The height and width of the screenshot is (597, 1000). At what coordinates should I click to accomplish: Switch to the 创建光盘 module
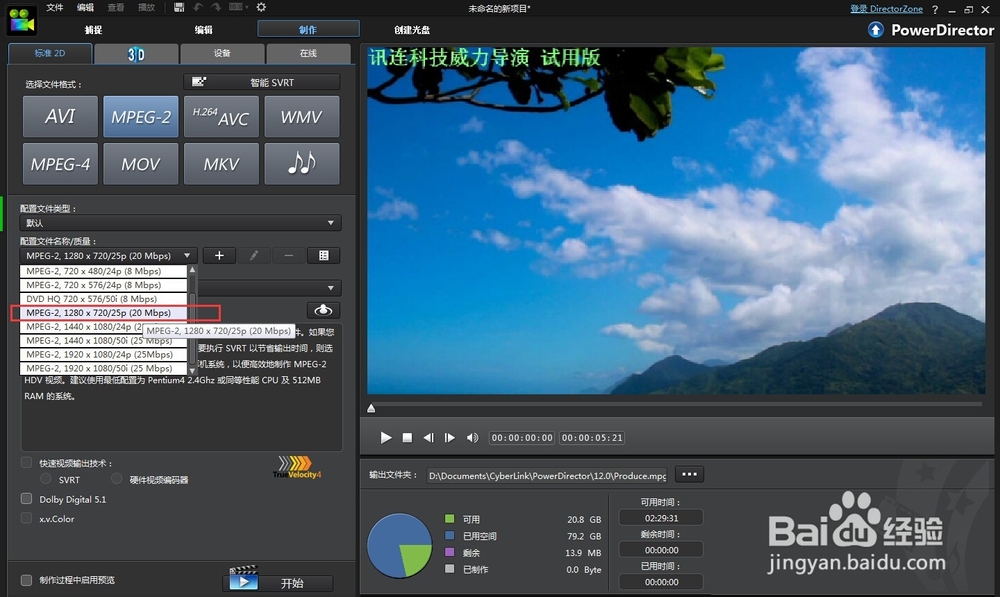412,30
